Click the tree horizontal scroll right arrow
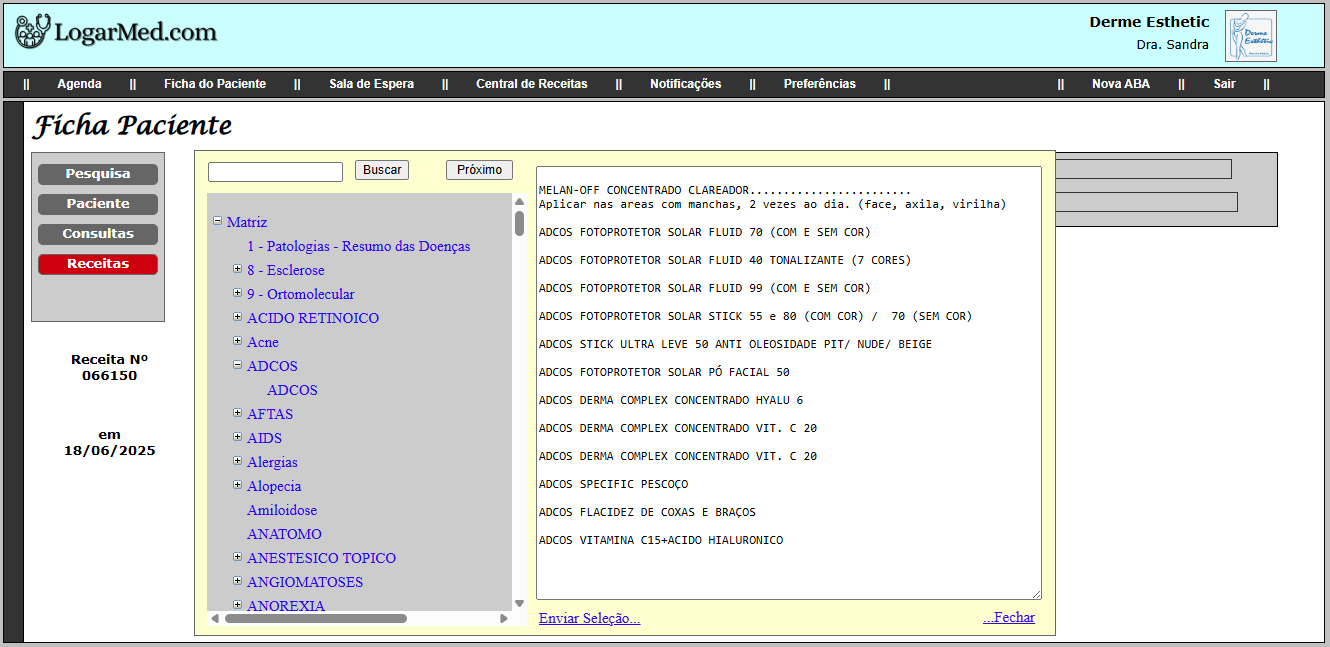The height and width of the screenshot is (647, 1330). pos(504,618)
